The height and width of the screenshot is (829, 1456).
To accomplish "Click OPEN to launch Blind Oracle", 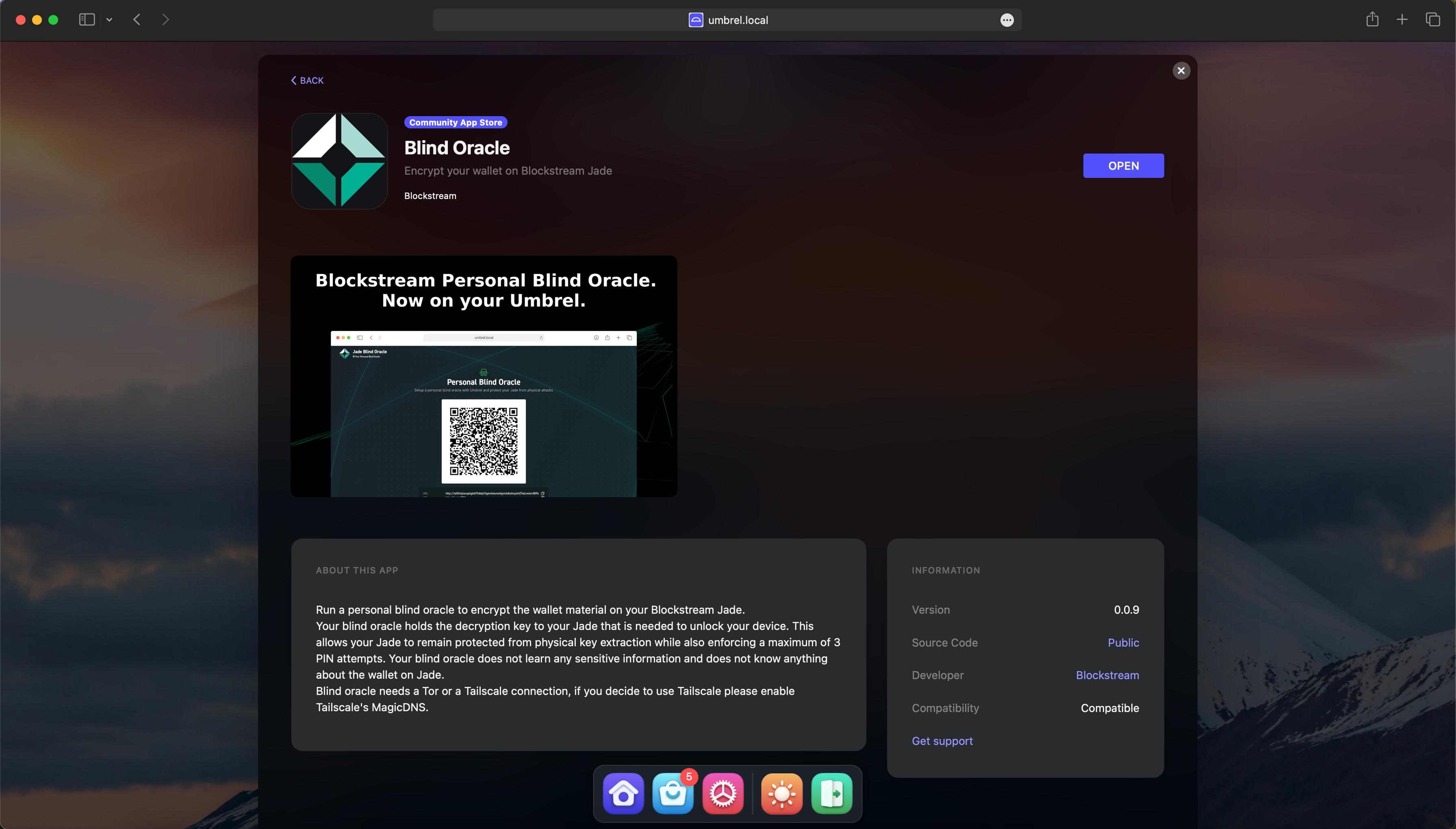I will (x=1123, y=166).
